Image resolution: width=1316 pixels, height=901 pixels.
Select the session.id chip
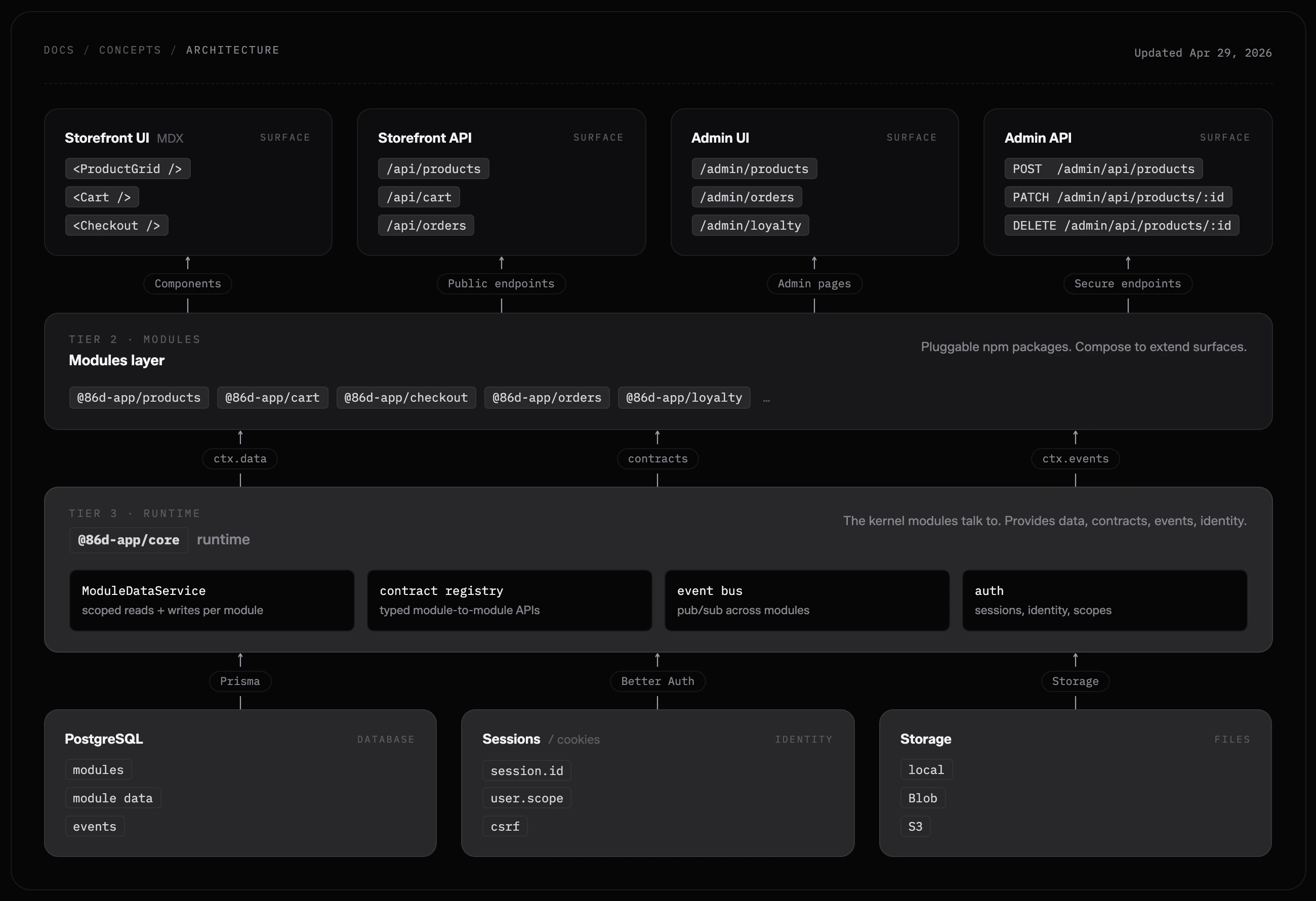pos(526,770)
